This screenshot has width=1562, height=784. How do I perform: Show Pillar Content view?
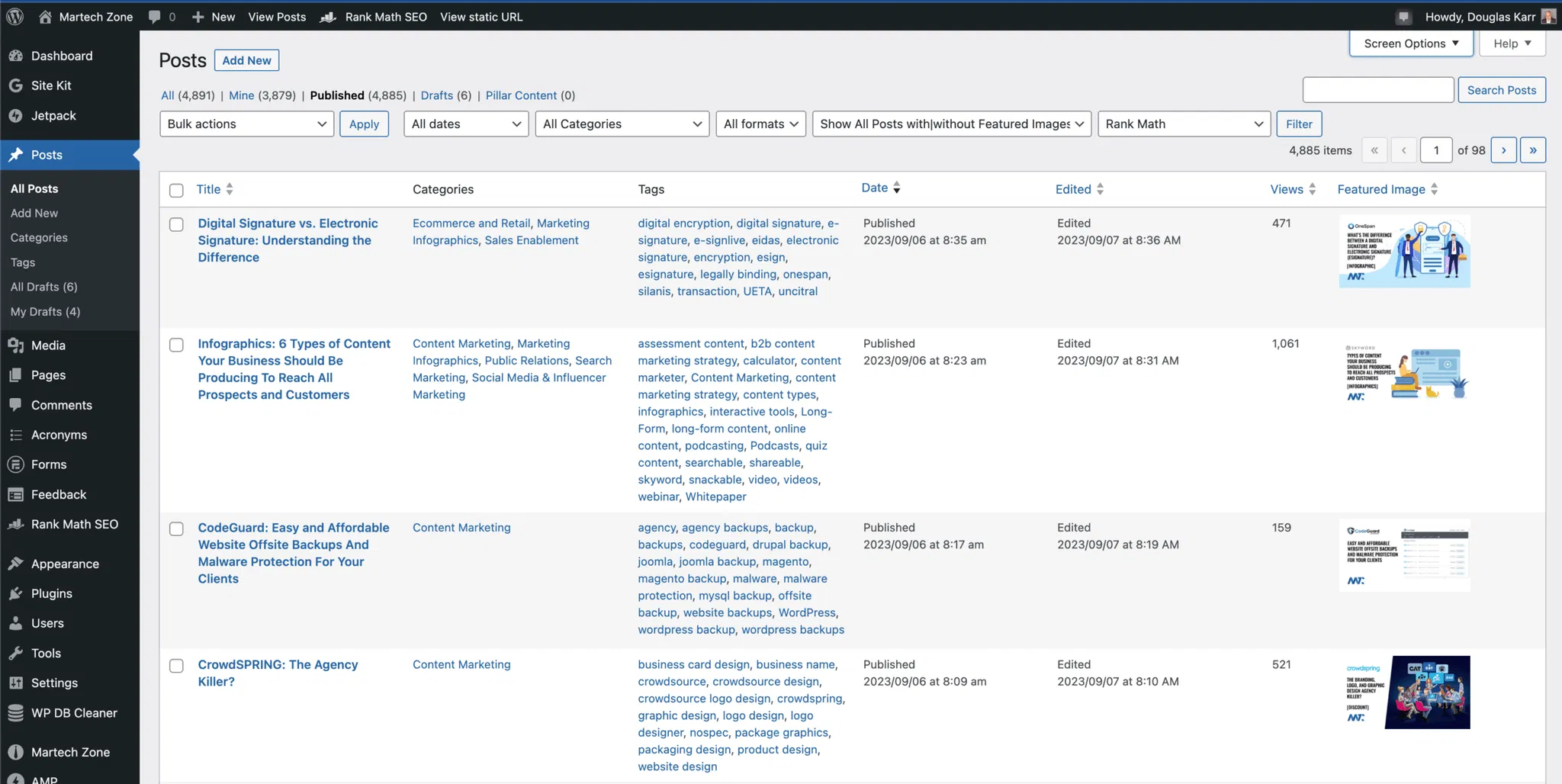[521, 95]
